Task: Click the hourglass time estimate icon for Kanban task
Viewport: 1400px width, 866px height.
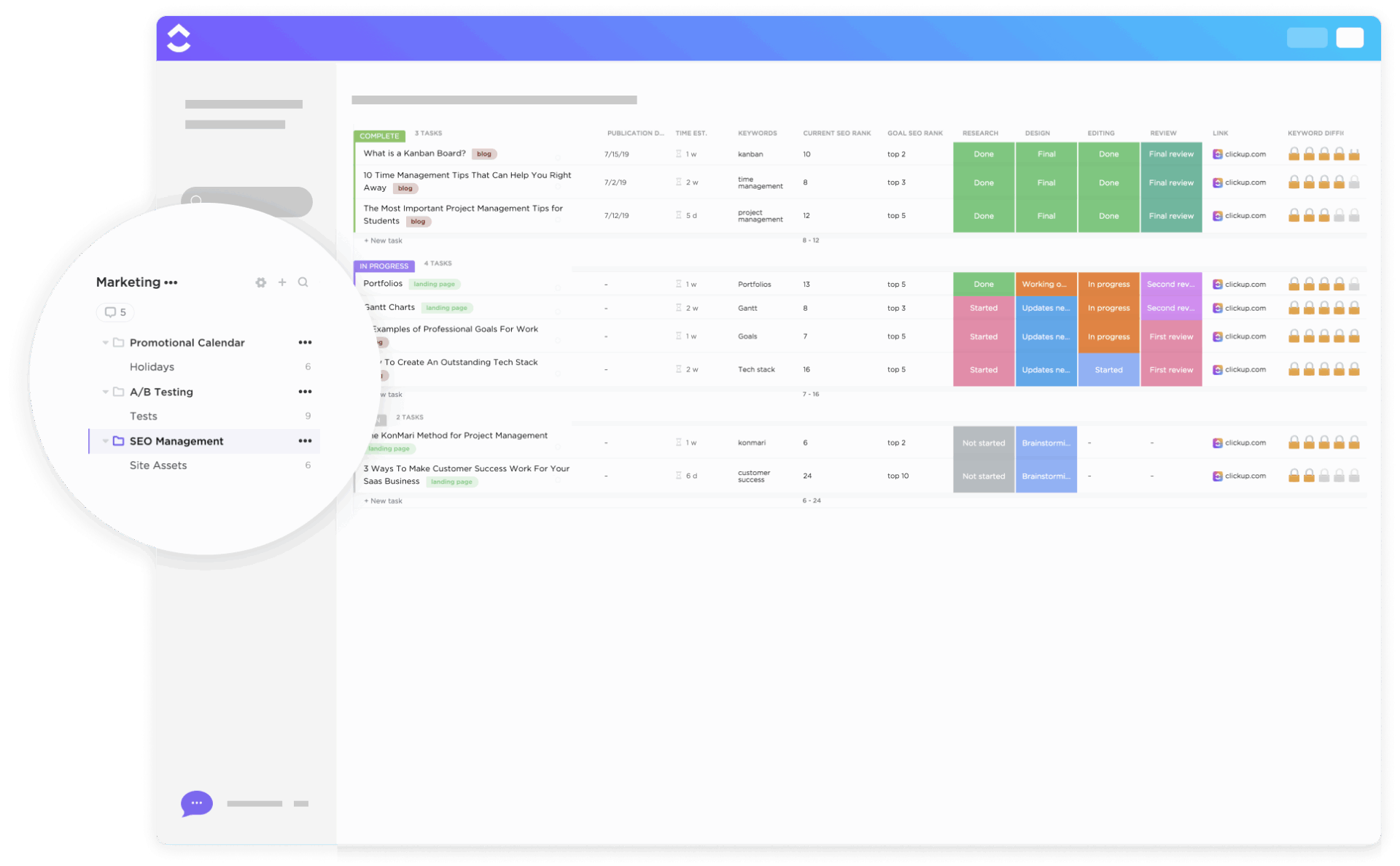Action: [x=679, y=154]
